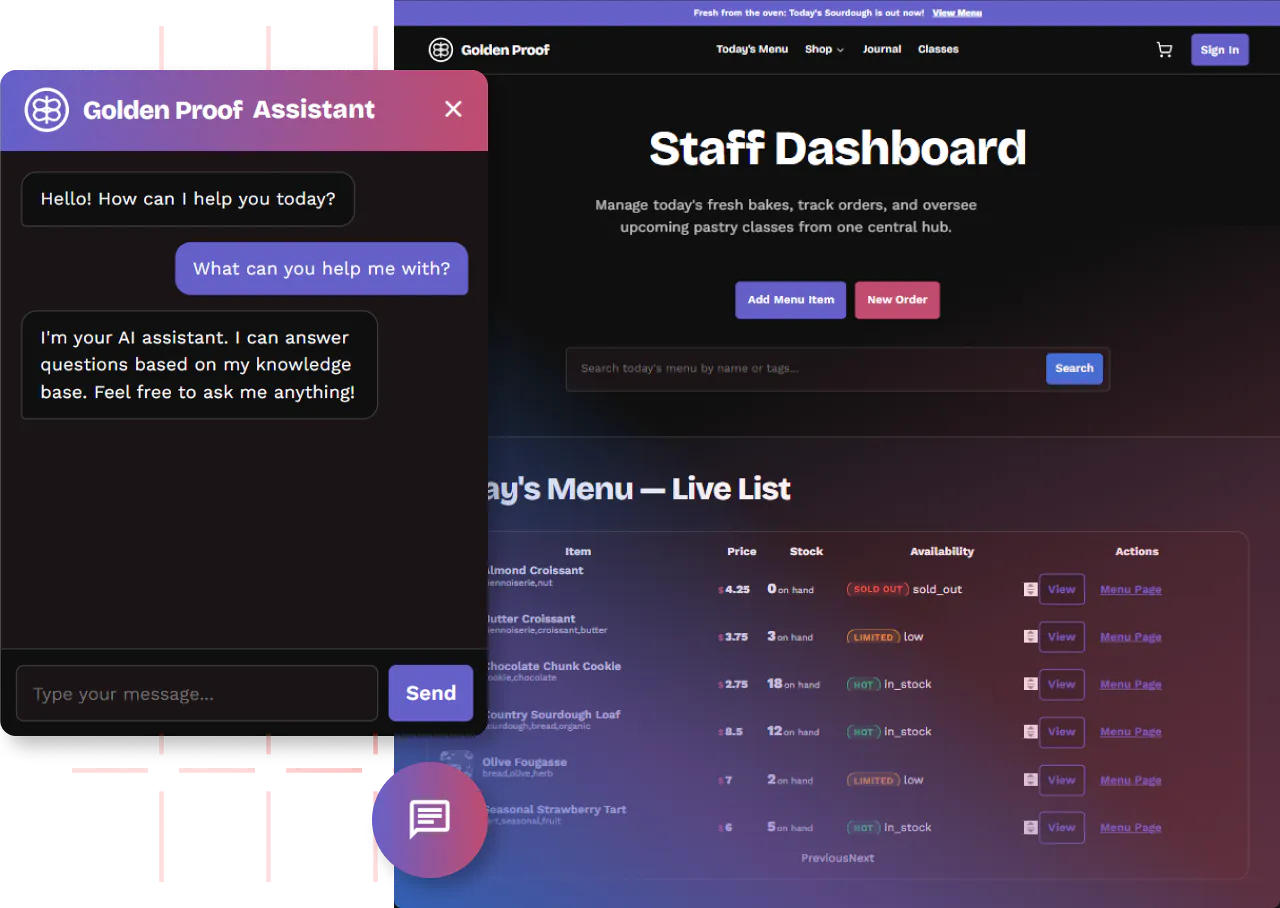Click the stepper in the Country Sourdough Loaf row
Image resolution: width=1280 pixels, height=908 pixels.
tap(1030, 732)
